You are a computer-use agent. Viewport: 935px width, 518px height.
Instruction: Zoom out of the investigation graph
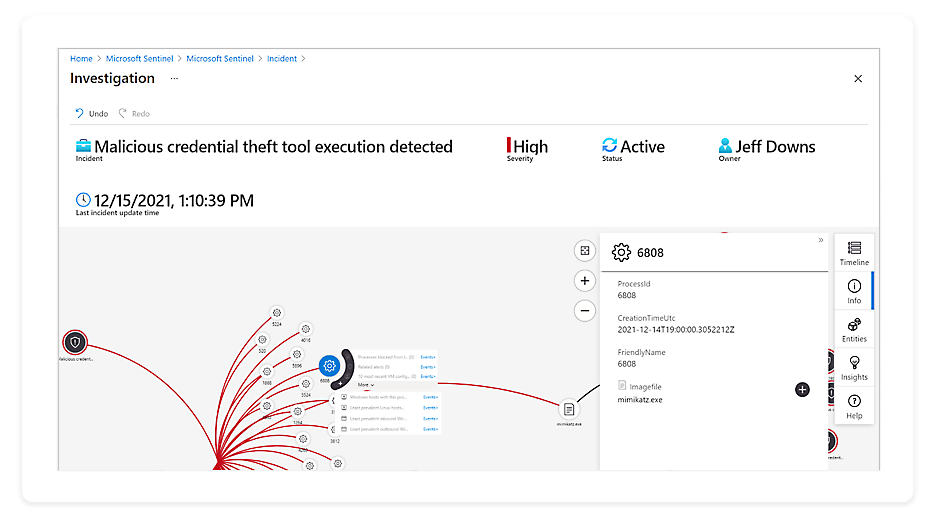click(x=585, y=311)
